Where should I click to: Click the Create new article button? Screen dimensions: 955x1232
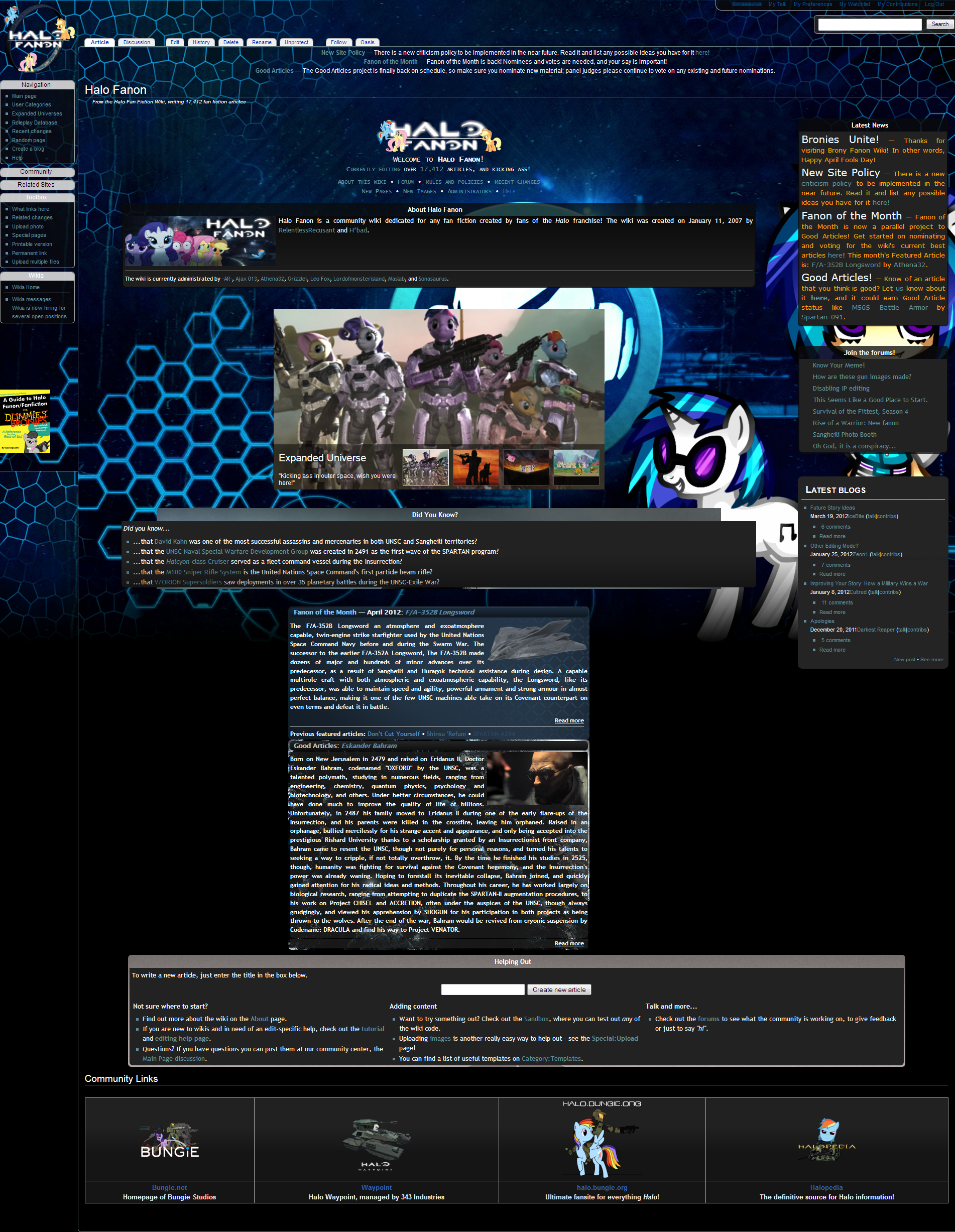(x=559, y=990)
